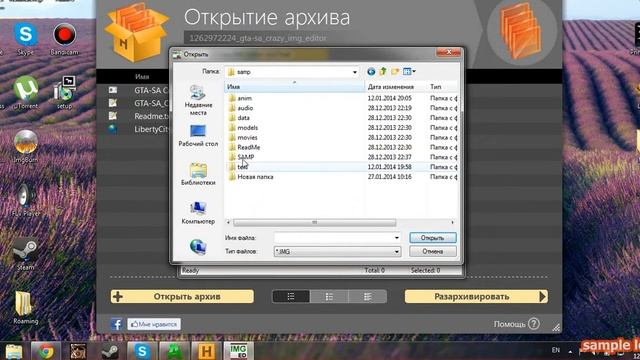The height and width of the screenshot is (360, 640).
Task: Switch to the third detailed view mode
Action: pyautogui.click(x=367, y=297)
